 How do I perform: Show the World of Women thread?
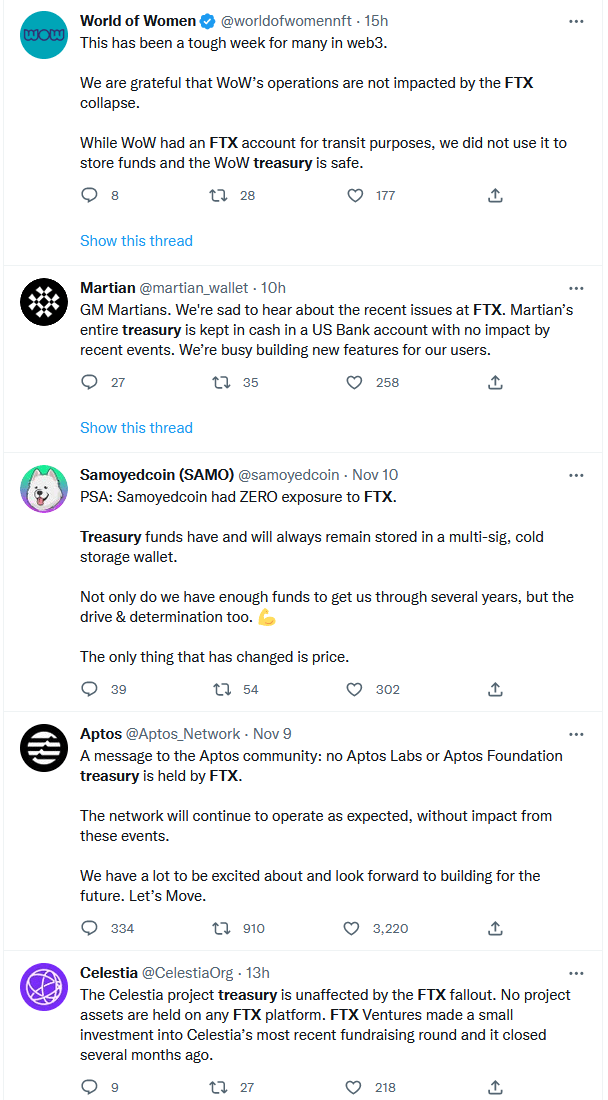(136, 241)
